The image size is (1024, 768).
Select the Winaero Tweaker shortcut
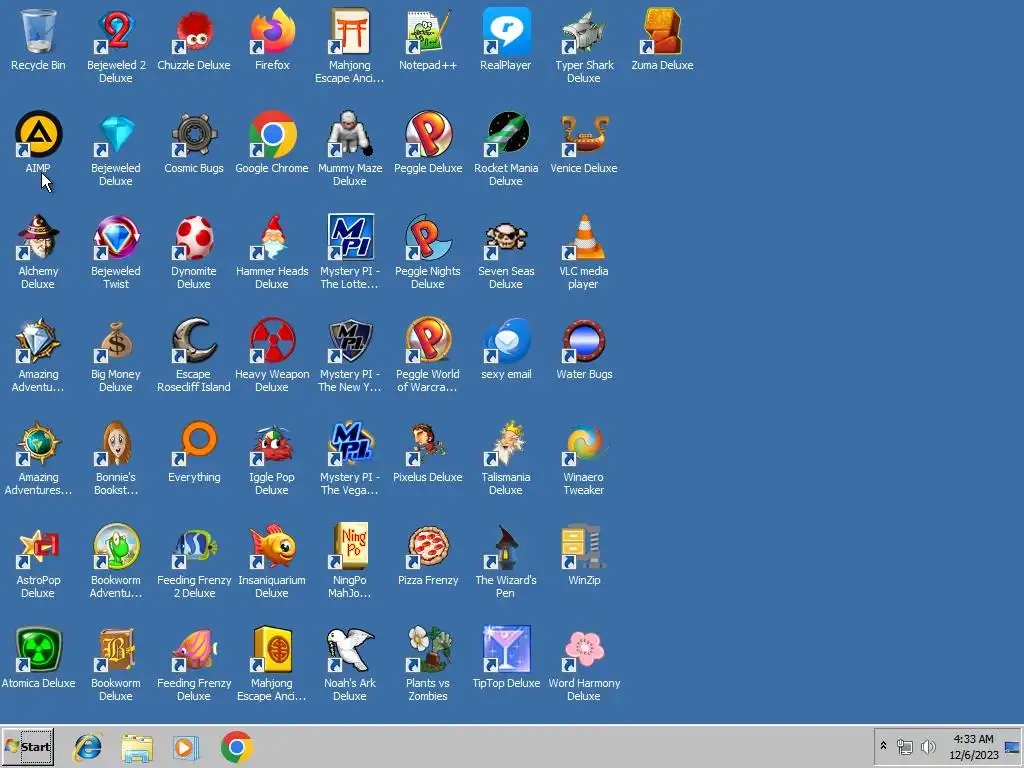click(x=584, y=443)
